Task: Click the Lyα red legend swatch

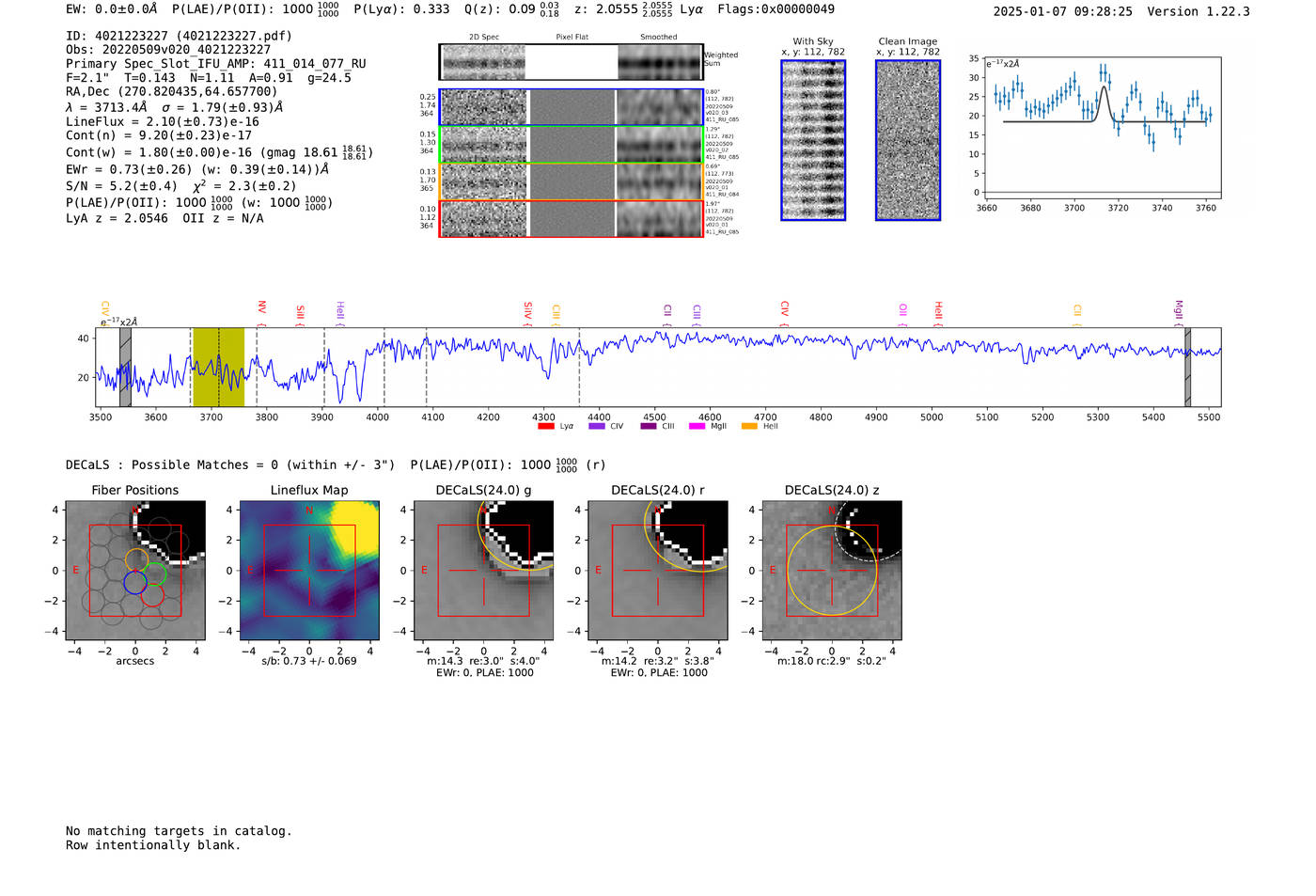Action: pyautogui.click(x=546, y=426)
